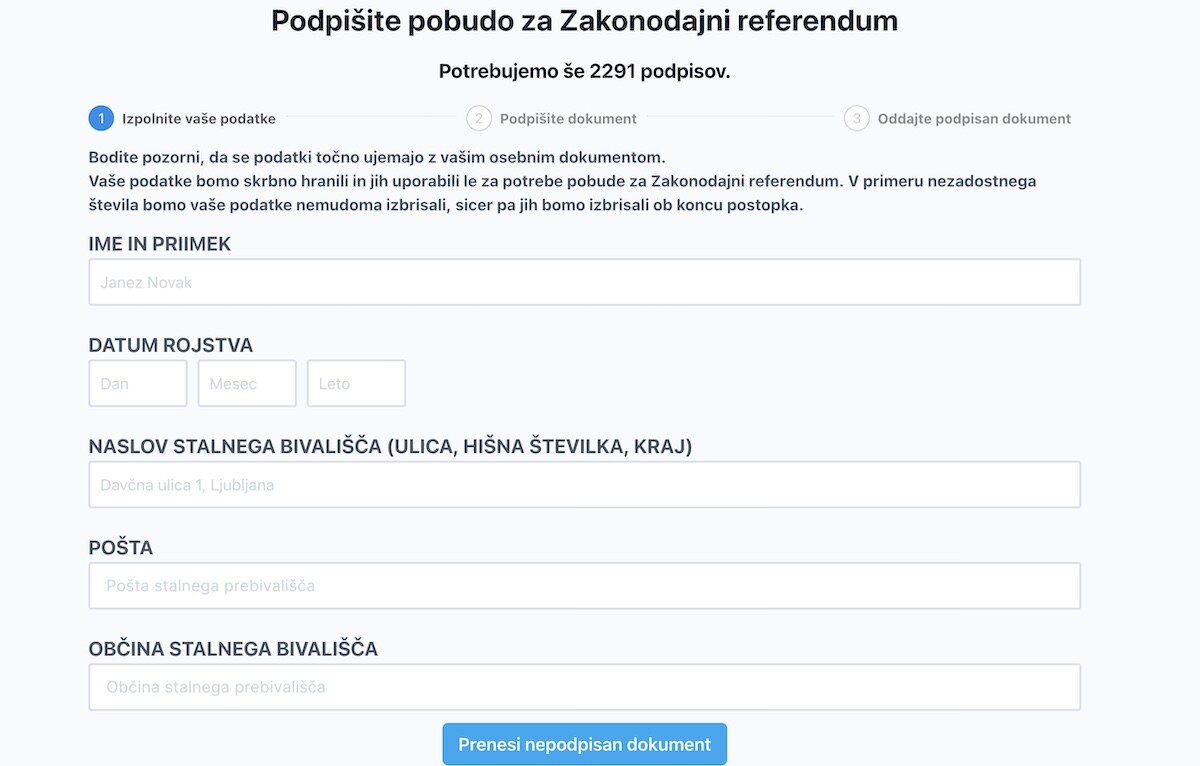The width and height of the screenshot is (1200, 766).
Task: Focus the address field 'Davčna ulica 1, Ljubljana'
Action: [584, 485]
